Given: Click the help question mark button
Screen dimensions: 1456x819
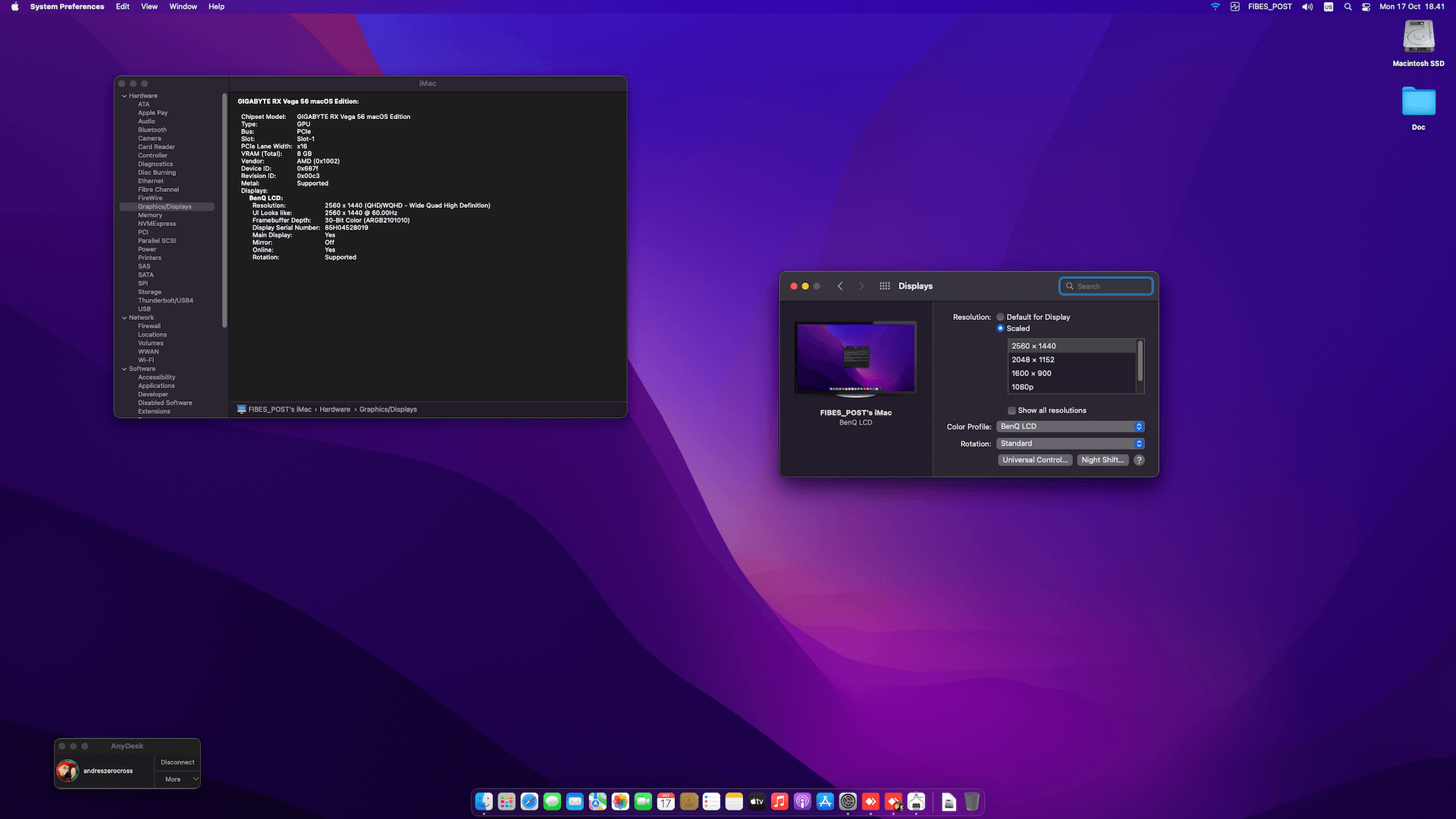Looking at the screenshot, I should [x=1139, y=460].
